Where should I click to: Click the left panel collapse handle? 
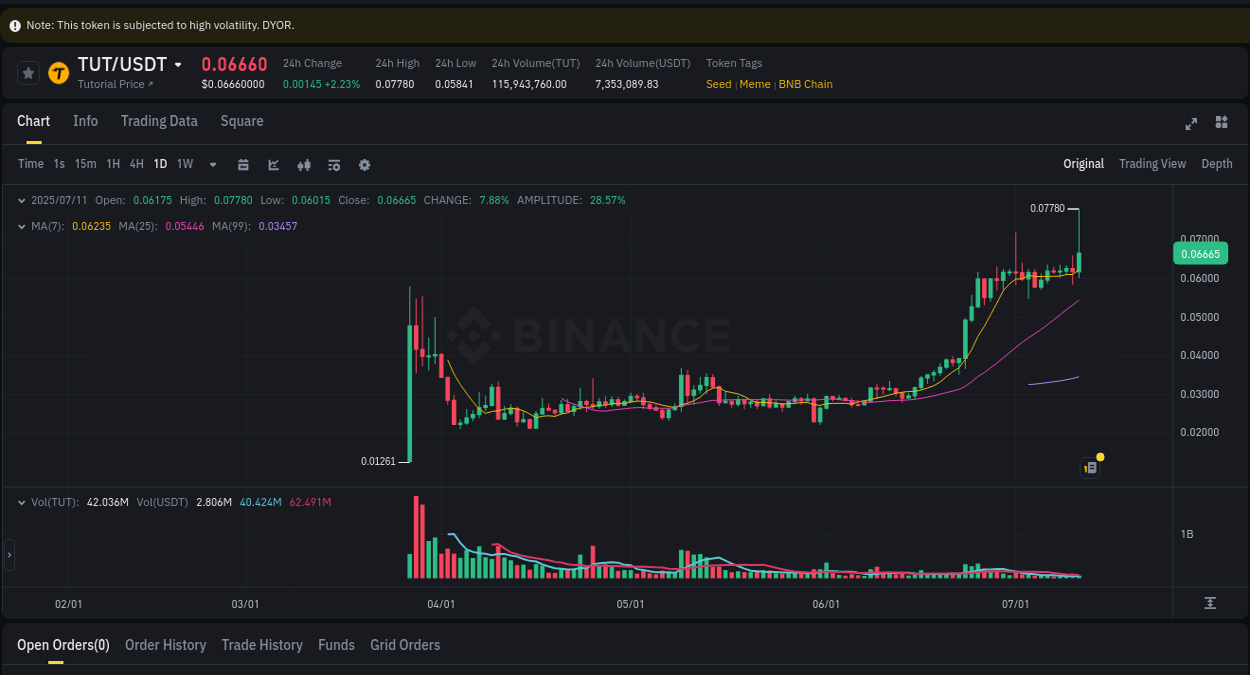click(8, 553)
